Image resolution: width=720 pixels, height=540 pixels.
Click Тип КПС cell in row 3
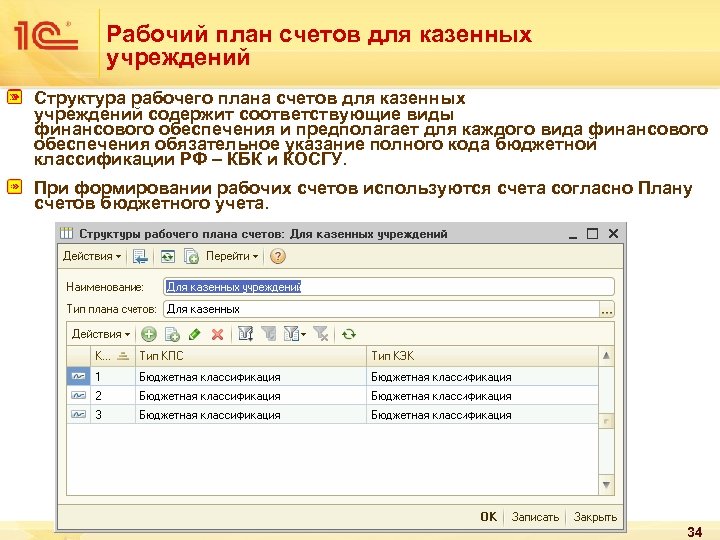click(251, 414)
